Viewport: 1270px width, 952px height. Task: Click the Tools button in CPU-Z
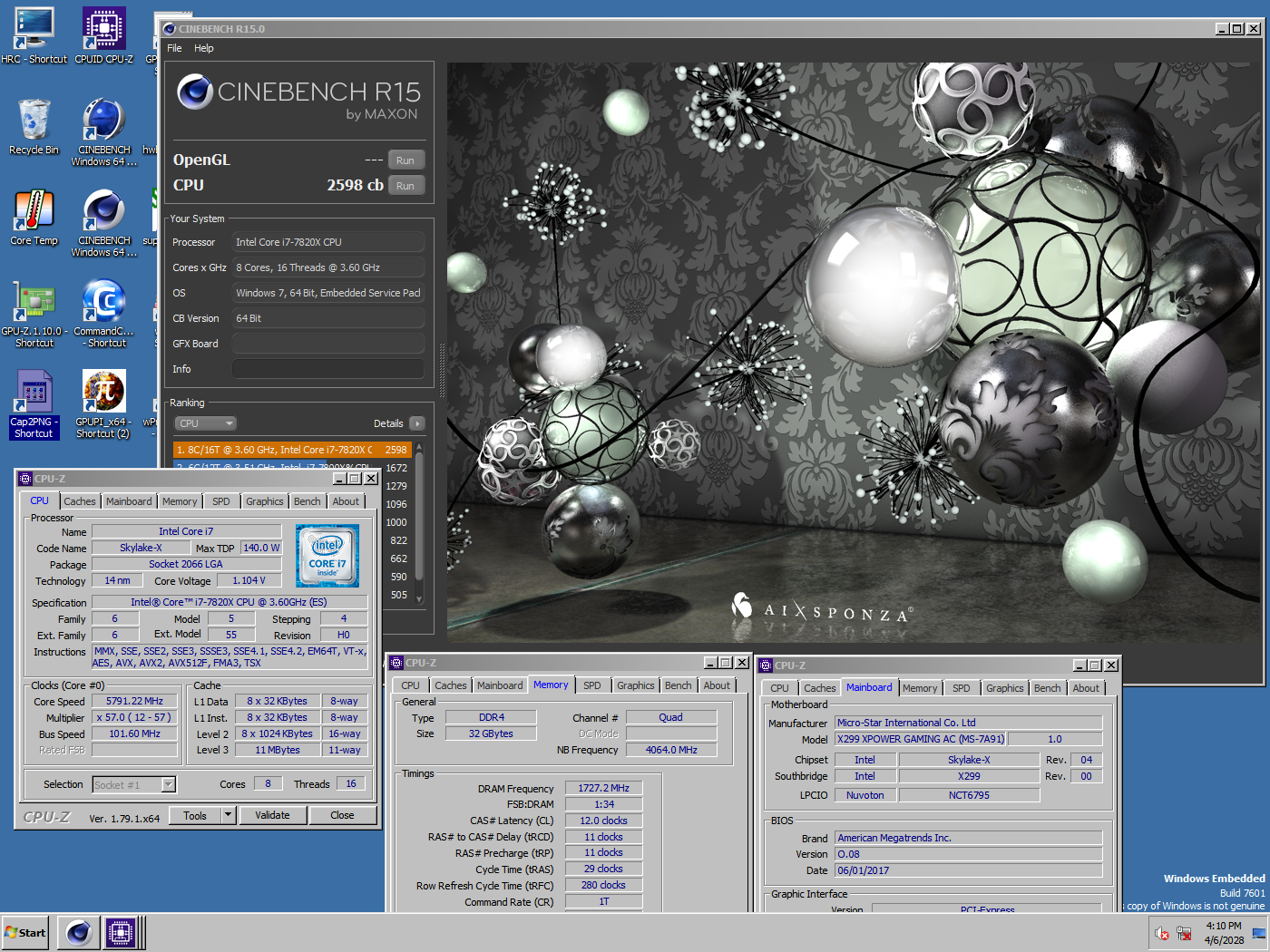(x=195, y=815)
